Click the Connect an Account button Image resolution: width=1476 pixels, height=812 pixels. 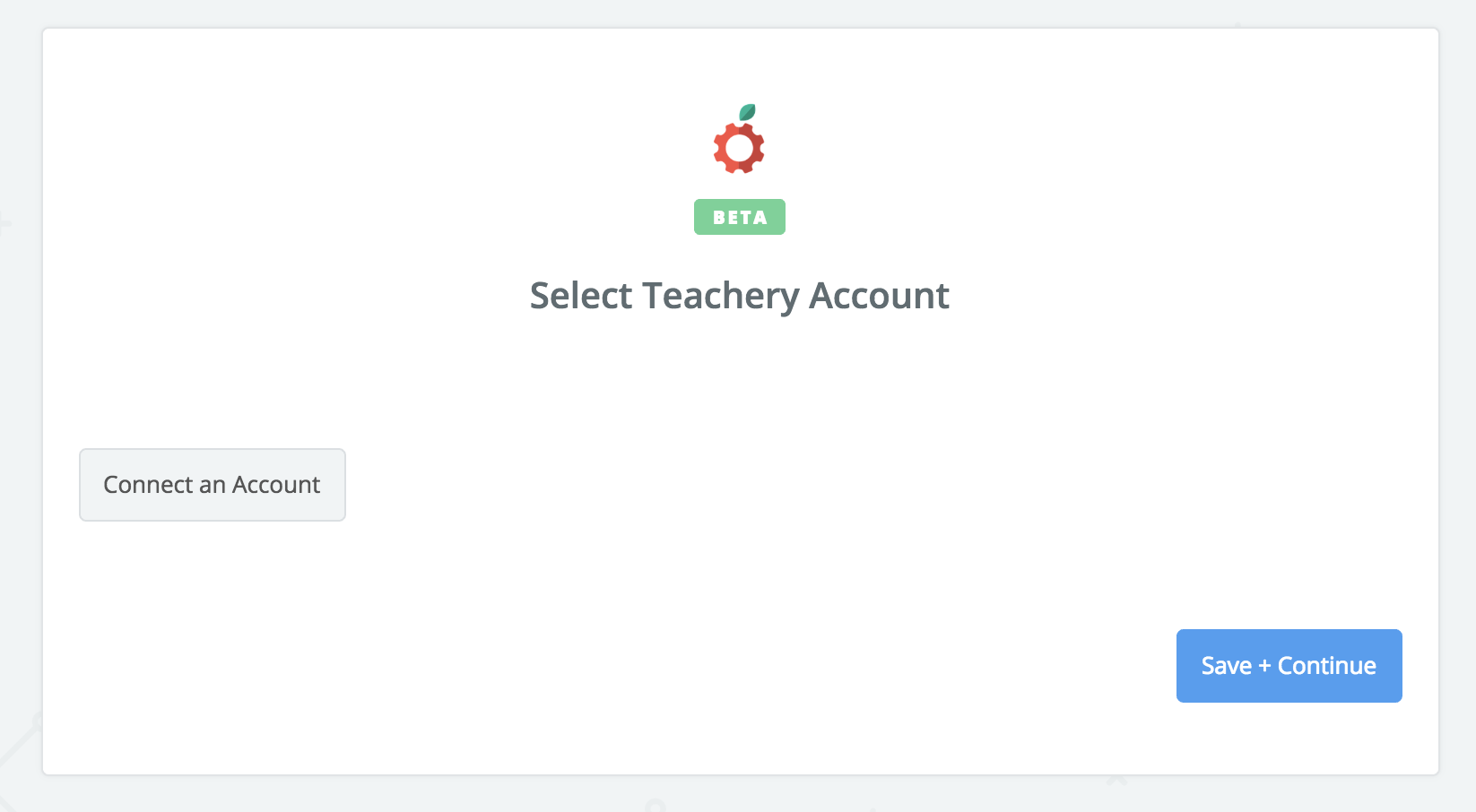[x=213, y=485]
